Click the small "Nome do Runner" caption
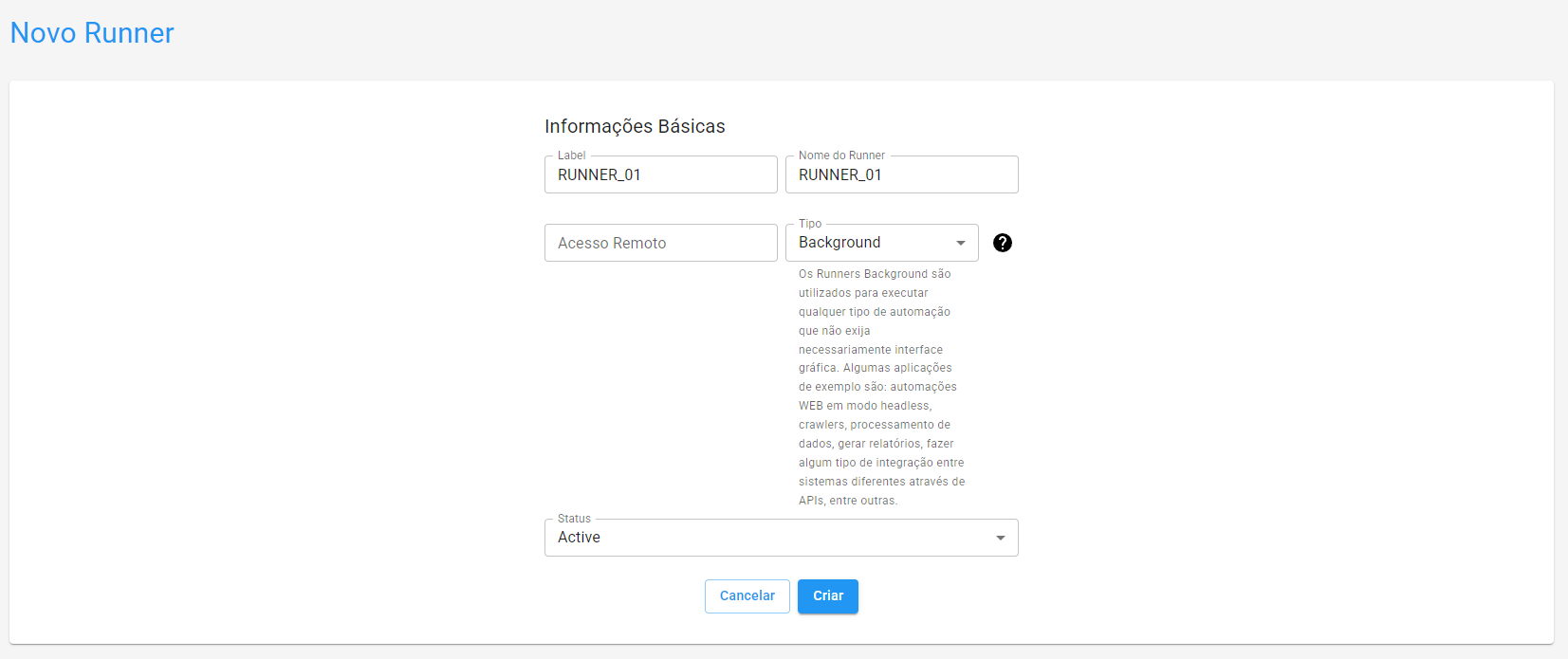1568x659 pixels. click(841, 156)
